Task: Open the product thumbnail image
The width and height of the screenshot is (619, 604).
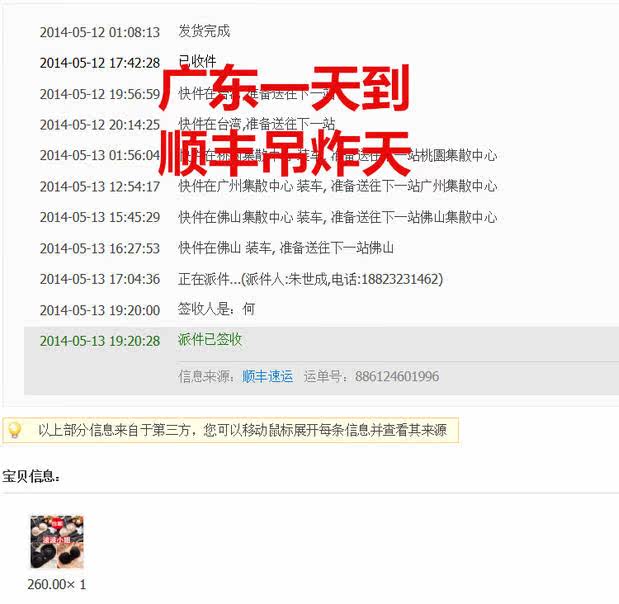Action: coord(57,542)
